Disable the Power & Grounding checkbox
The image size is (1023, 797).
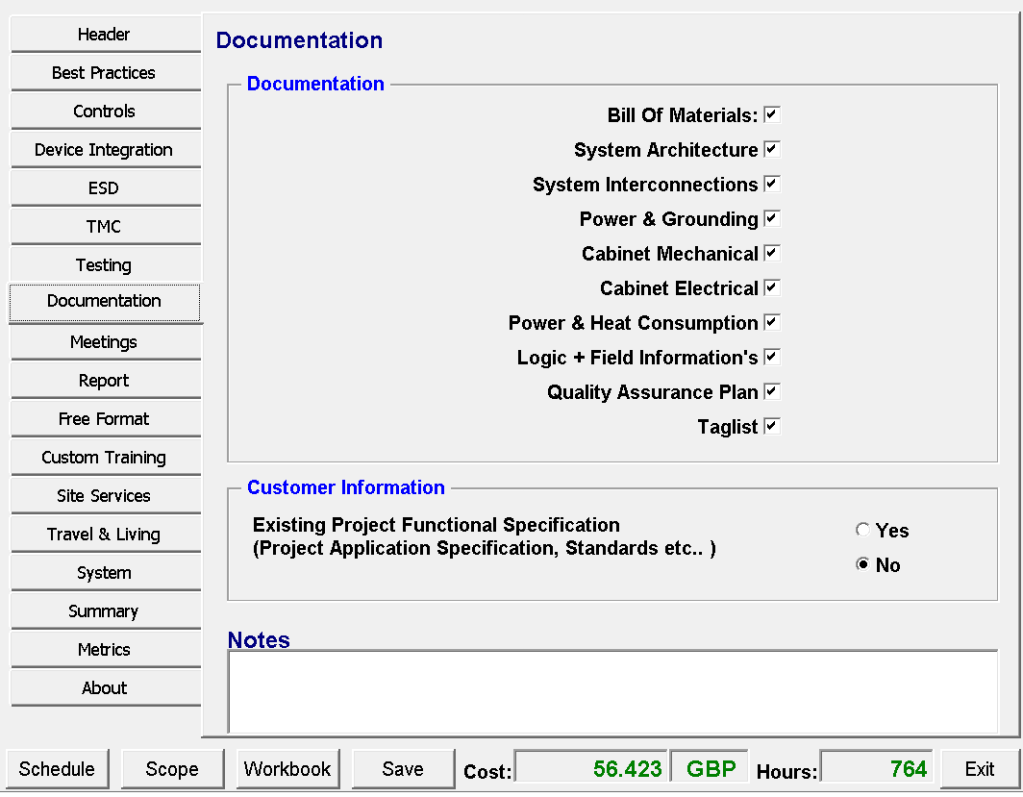pyautogui.click(x=771, y=219)
